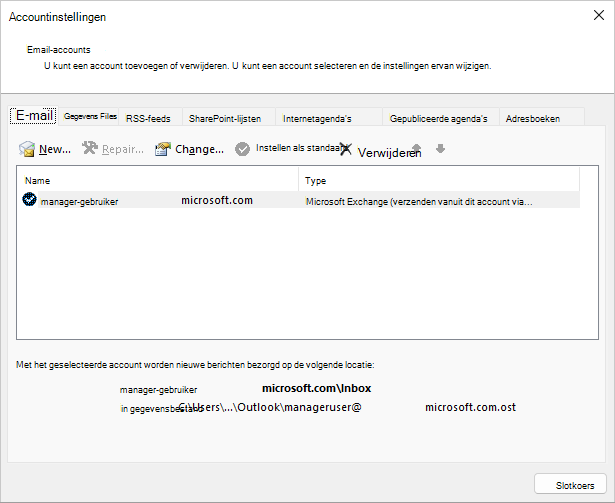Click the Change account icon
Image resolution: width=615 pixels, height=503 pixels.
coord(163,149)
